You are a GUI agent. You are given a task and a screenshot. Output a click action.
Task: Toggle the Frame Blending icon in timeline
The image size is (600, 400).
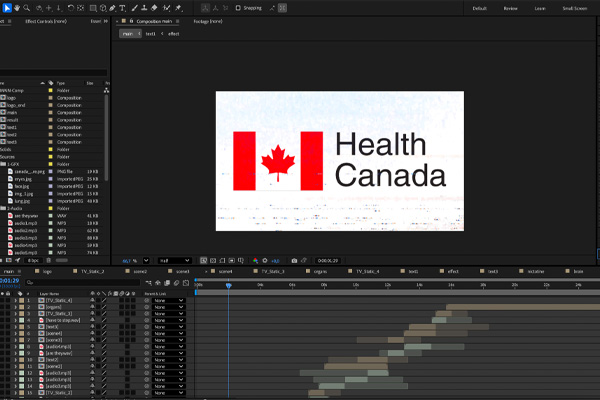pos(167,283)
